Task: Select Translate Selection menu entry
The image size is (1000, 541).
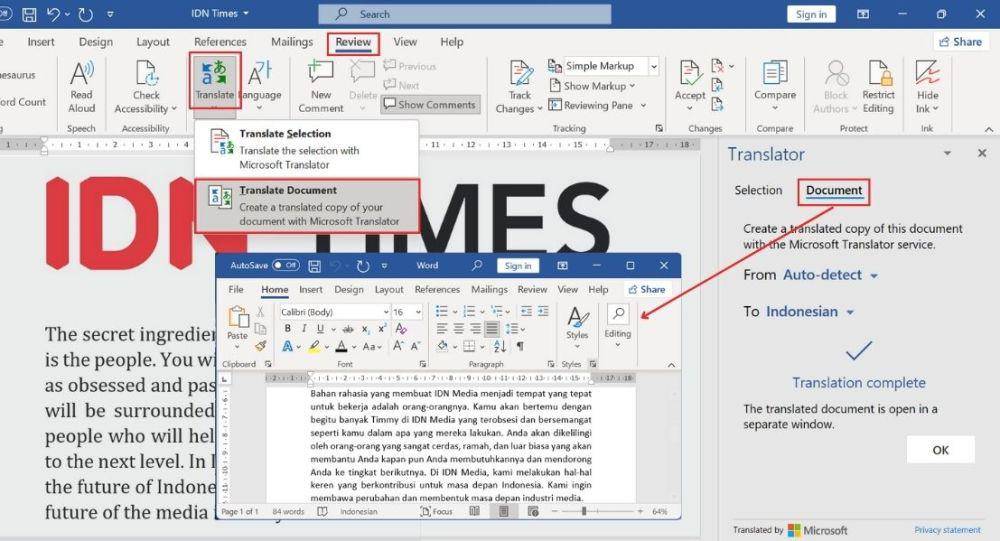Action: pos(307,149)
